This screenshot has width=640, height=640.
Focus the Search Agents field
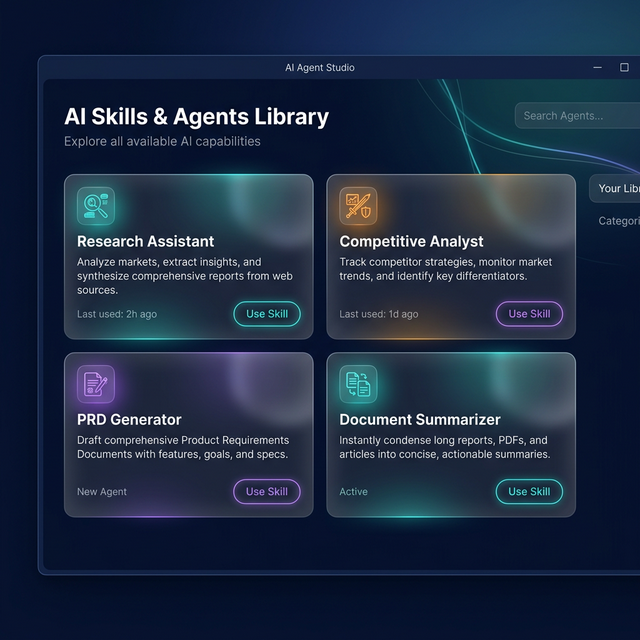point(578,116)
